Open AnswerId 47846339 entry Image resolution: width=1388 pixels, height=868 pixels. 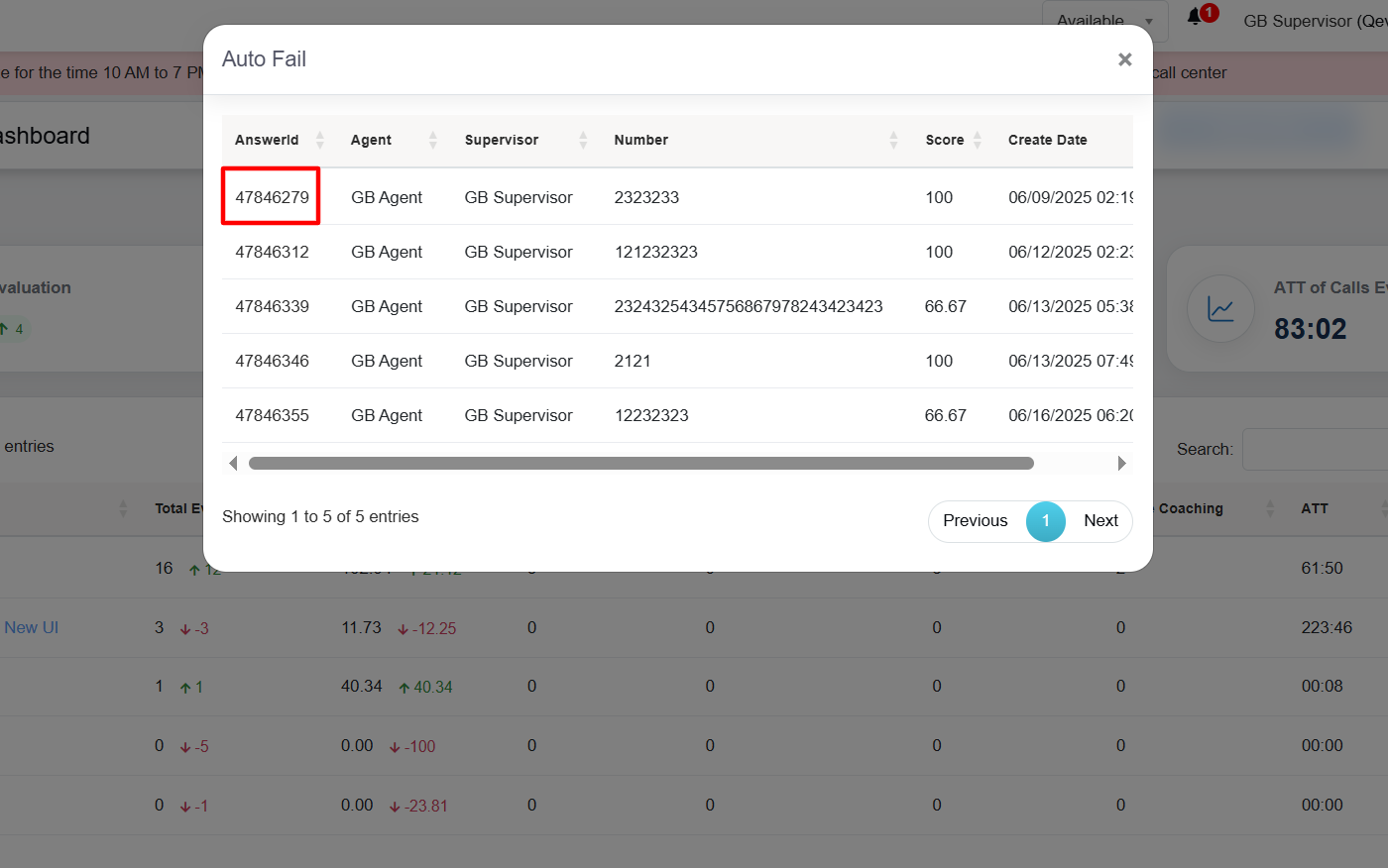[272, 306]
